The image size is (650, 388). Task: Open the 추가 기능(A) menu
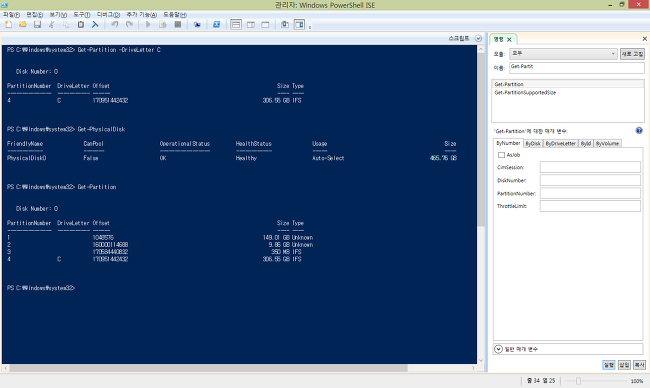[141, 15]
